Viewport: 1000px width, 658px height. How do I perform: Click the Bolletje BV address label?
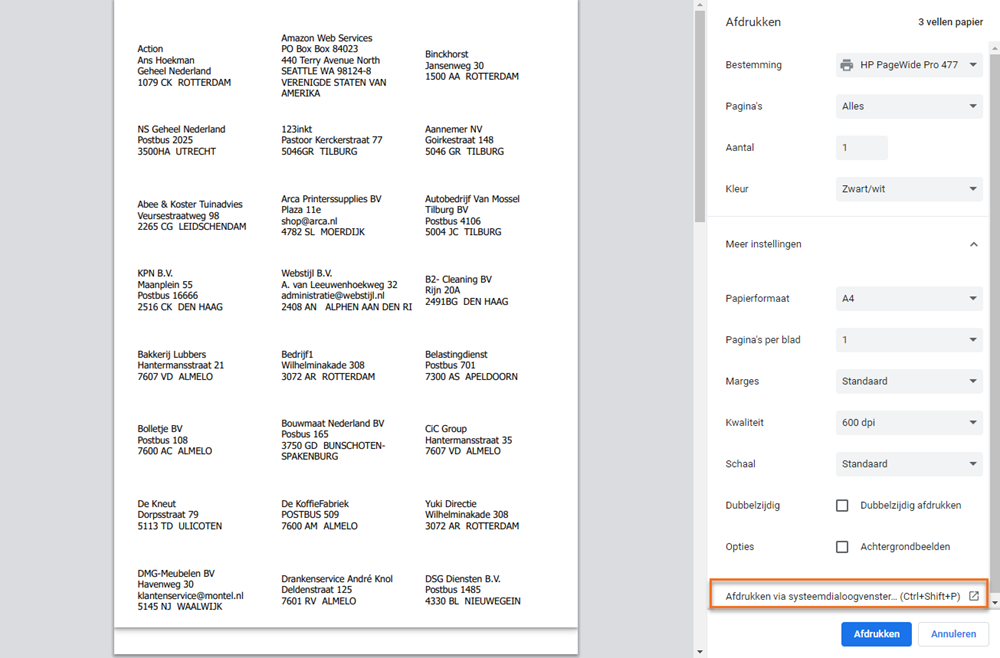click(175, 440)
